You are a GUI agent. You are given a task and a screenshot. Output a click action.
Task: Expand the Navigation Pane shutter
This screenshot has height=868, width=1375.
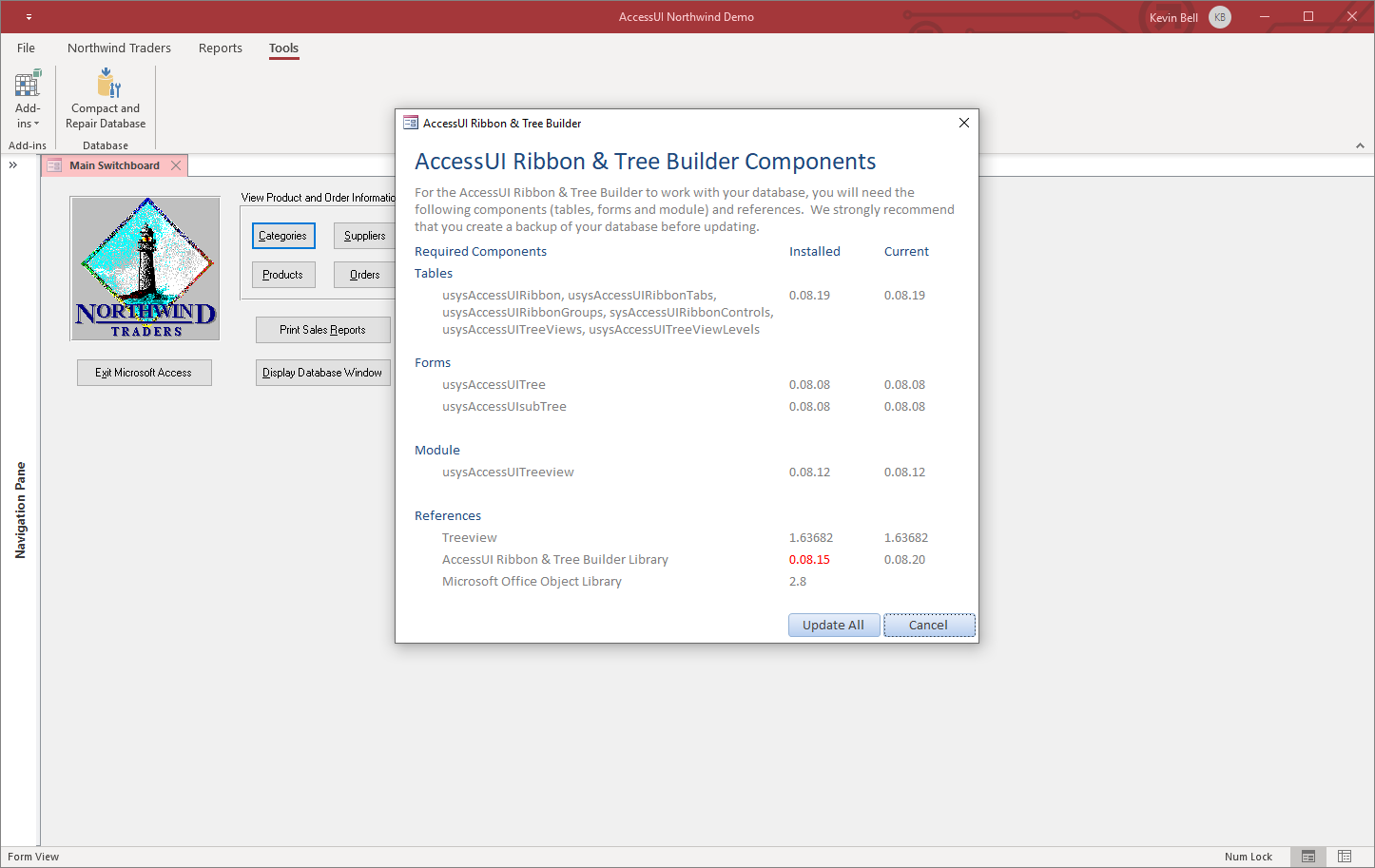click(x=13, y=165)
